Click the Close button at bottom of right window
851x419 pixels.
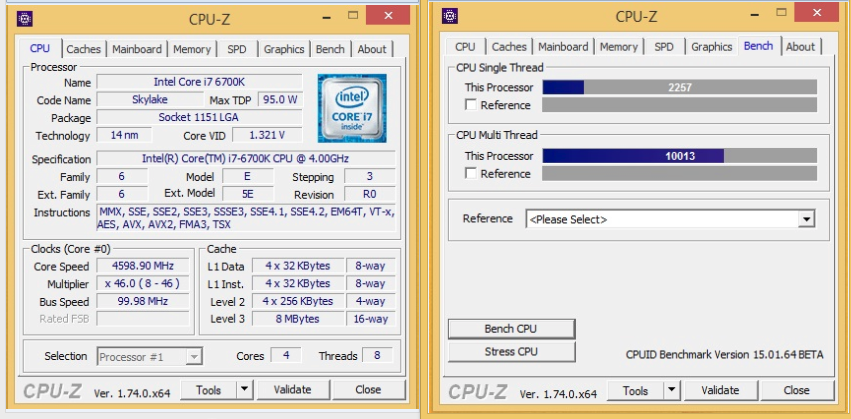pos(796,390)
